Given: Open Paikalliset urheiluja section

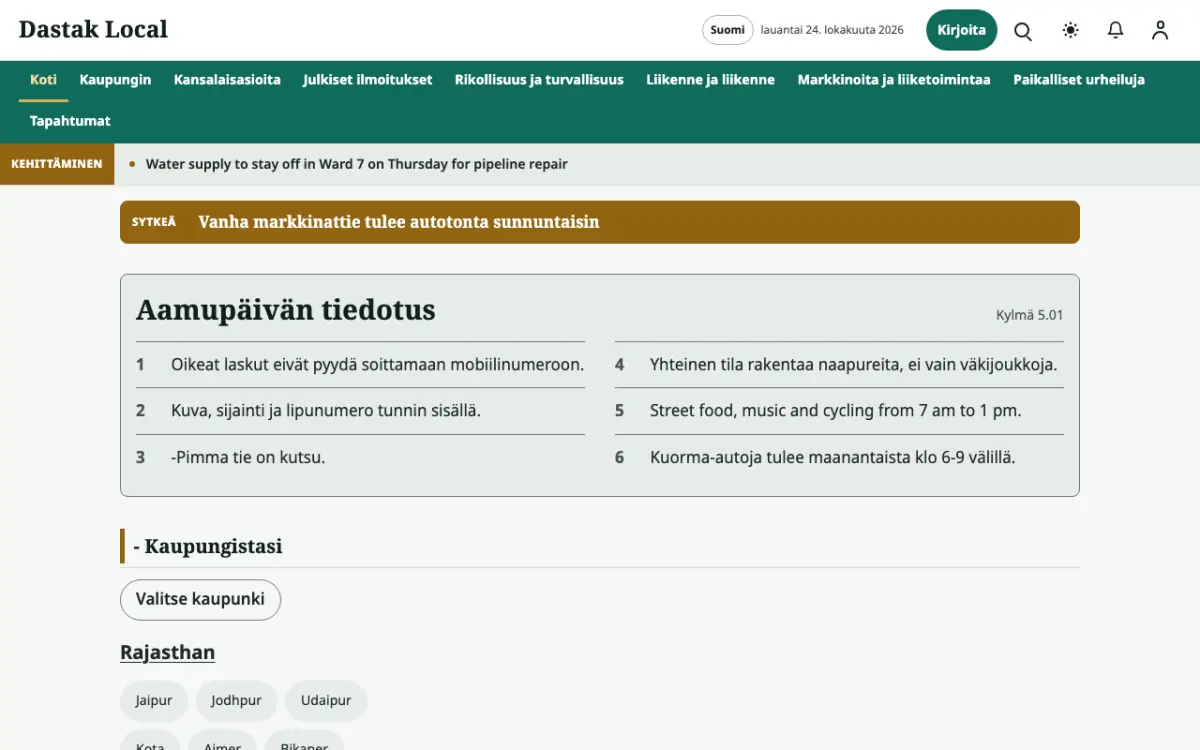Looking at the screenshot, I should [1079, 80].
